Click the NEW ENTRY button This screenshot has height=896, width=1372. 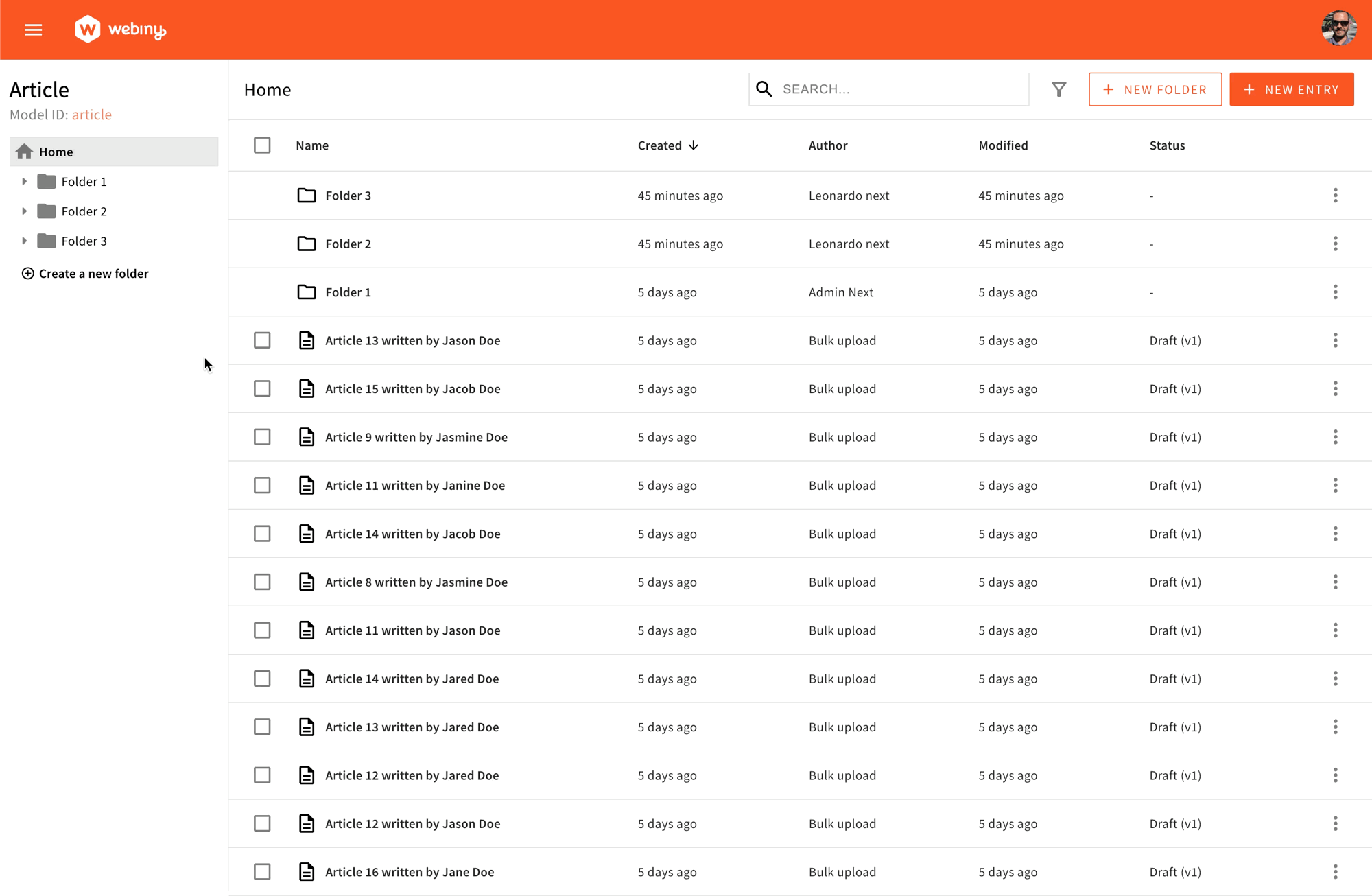coord(1292,89)
